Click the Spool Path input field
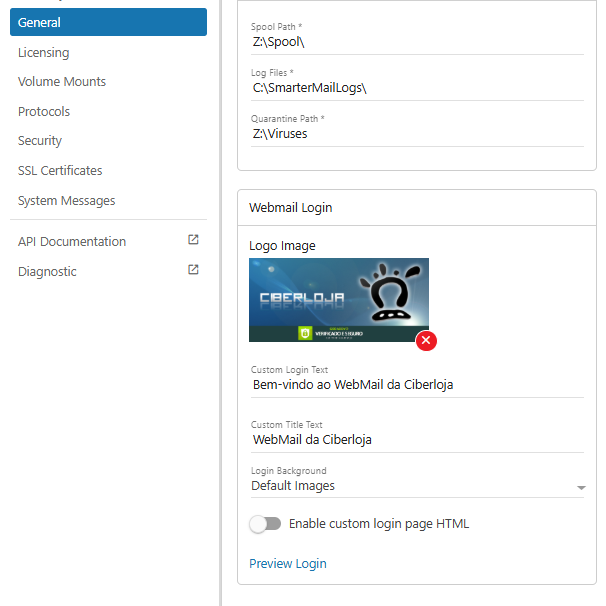Screen dimensions: 606x606 tap(416, 42)
